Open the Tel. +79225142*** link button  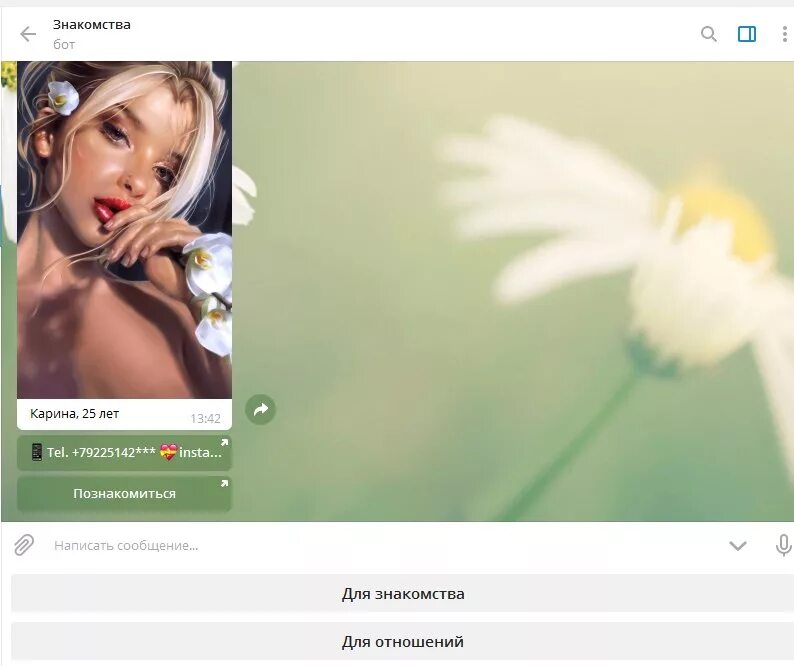click(125, 452)
